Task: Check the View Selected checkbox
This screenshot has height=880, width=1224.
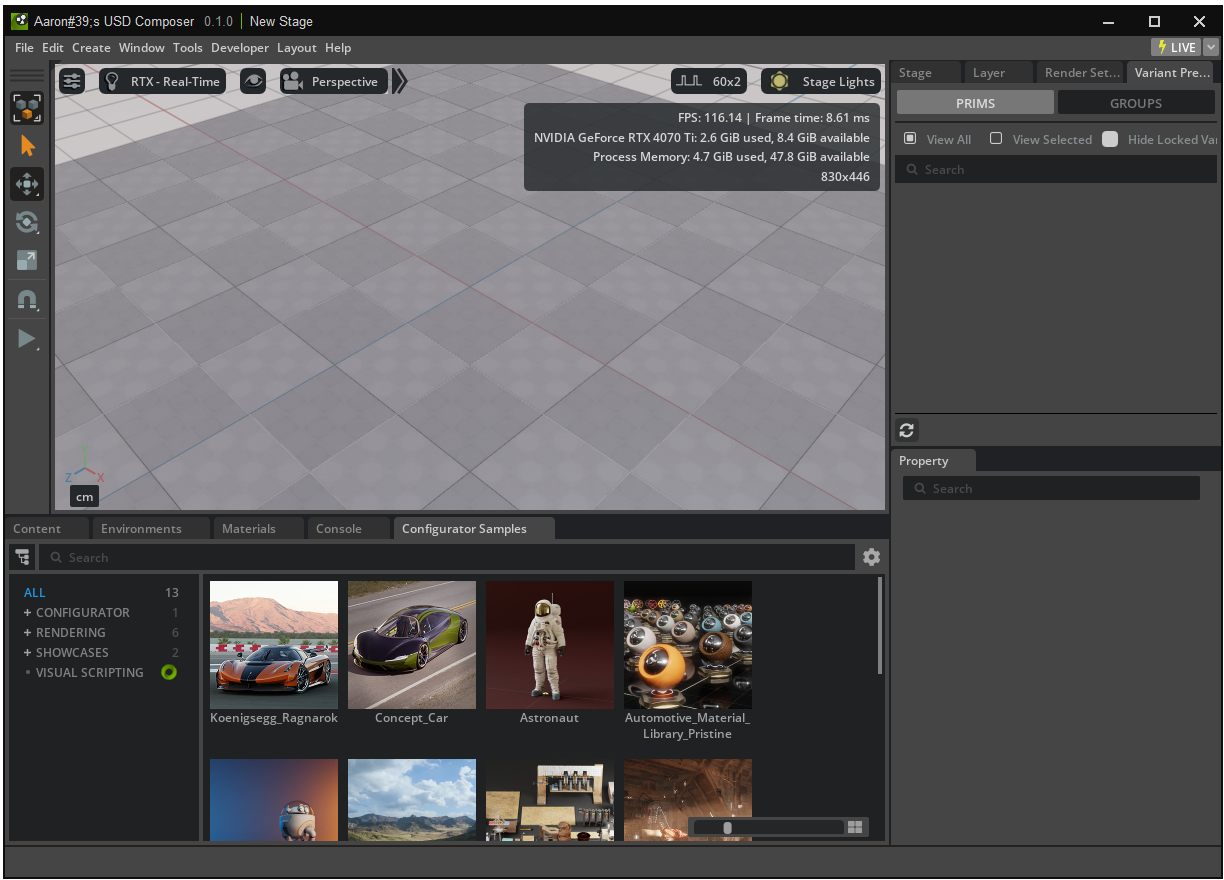Action: point(996,139)
